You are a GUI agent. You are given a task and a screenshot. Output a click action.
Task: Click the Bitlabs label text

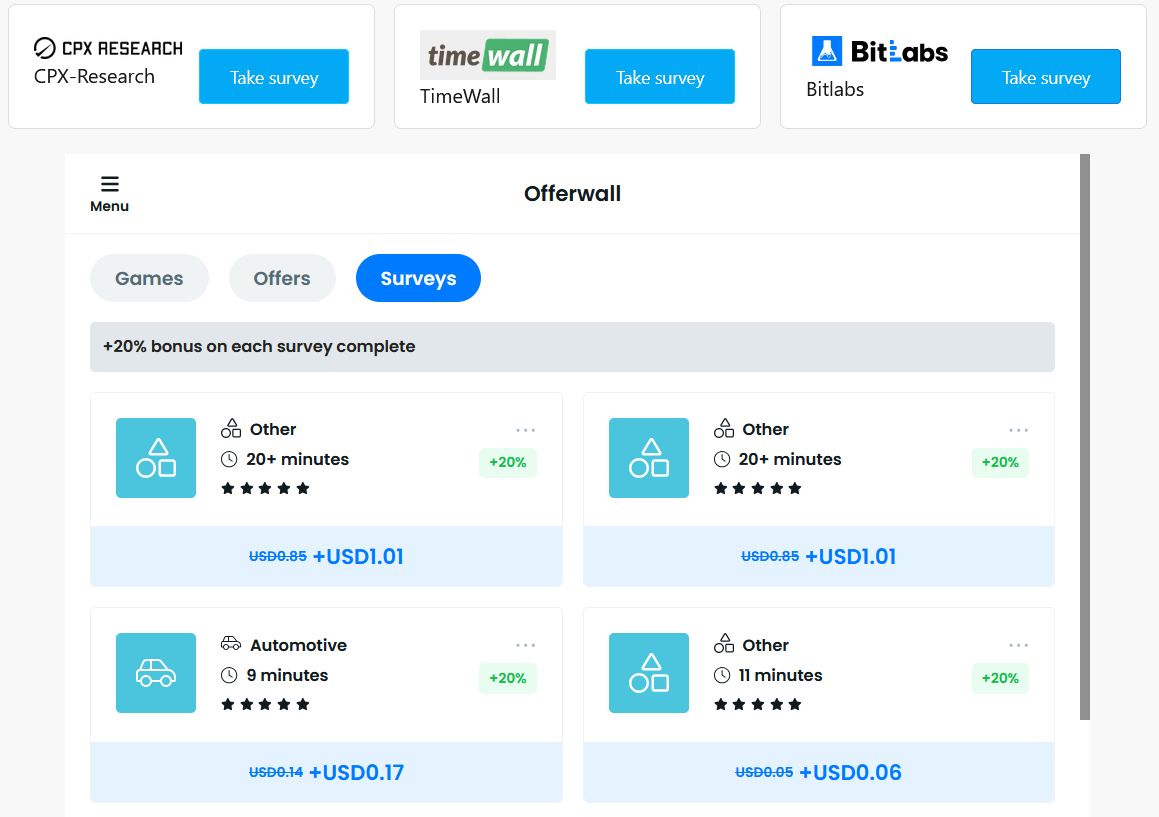tap(835, 89)
